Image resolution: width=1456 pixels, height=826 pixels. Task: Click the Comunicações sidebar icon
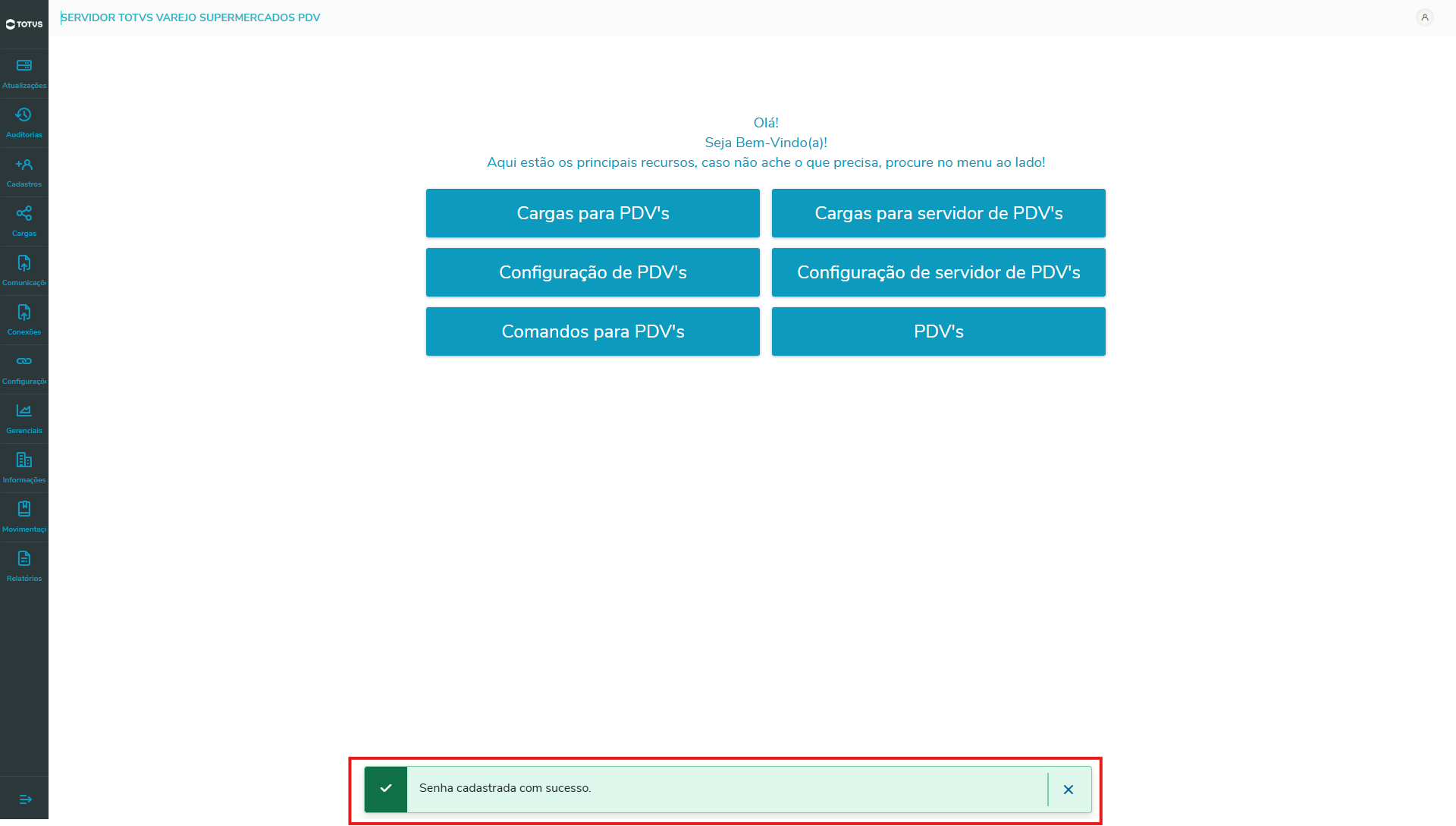click(24, 263)
